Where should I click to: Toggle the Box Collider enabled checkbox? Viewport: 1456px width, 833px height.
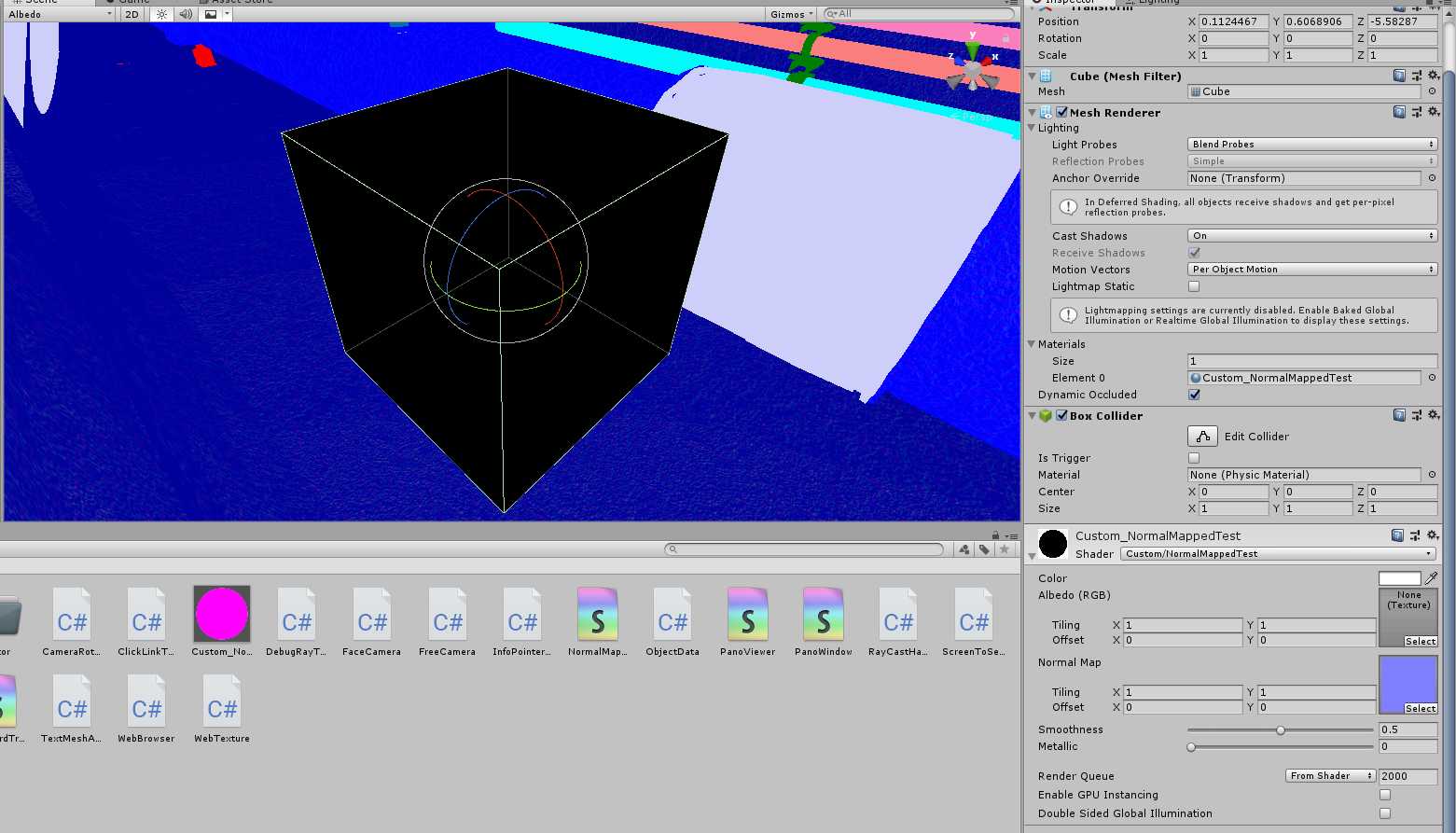1061,415
